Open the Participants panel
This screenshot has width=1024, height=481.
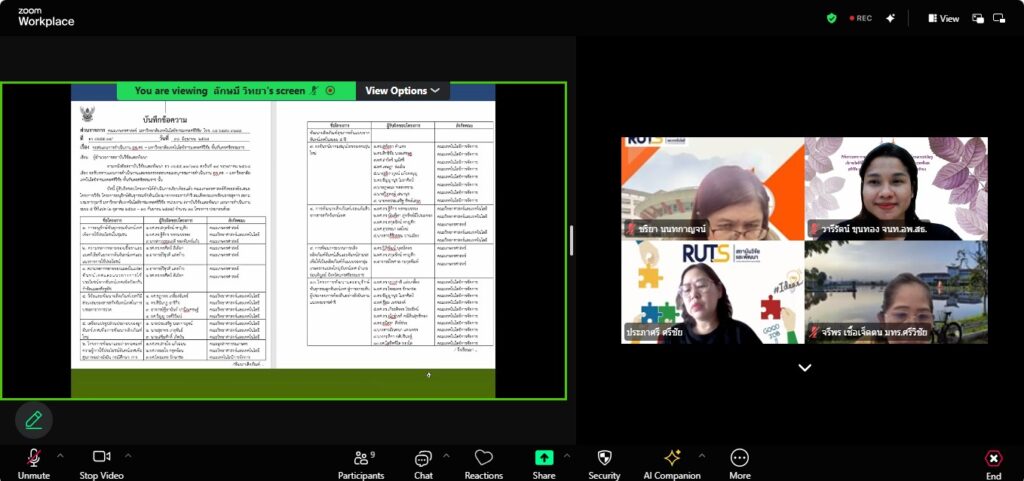(361, 464)
